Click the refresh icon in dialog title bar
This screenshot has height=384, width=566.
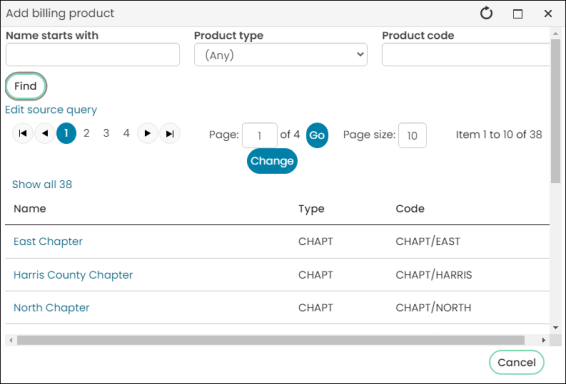486,13
